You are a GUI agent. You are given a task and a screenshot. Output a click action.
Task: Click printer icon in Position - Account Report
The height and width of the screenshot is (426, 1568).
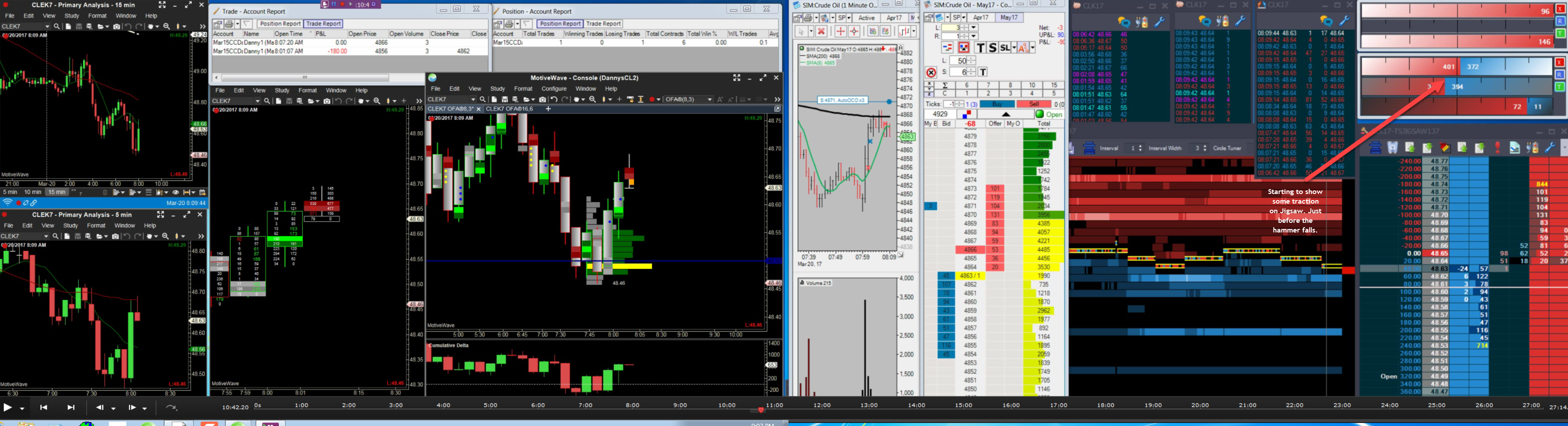pyautogui.click(x=510, y=24)
